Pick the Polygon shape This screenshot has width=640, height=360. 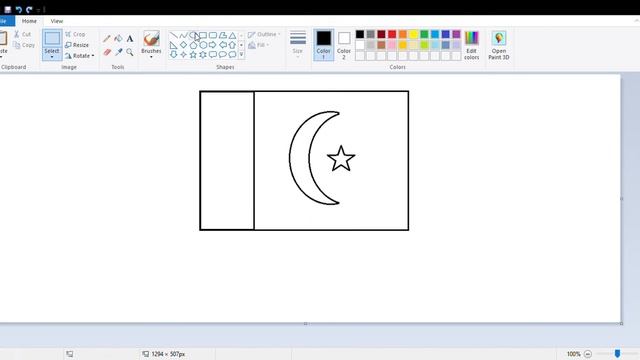(222, 36)
